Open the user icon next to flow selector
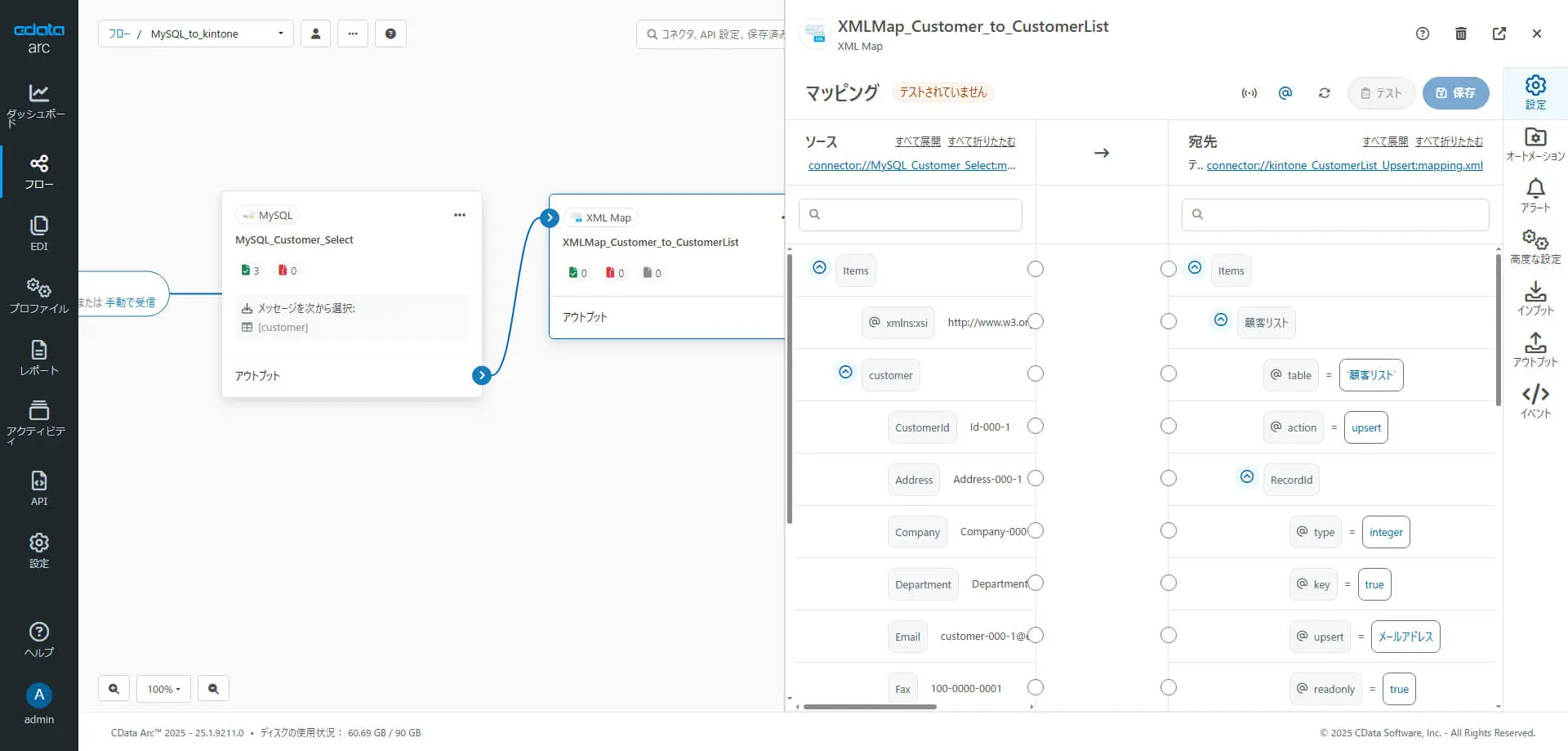 pos(315,34)
